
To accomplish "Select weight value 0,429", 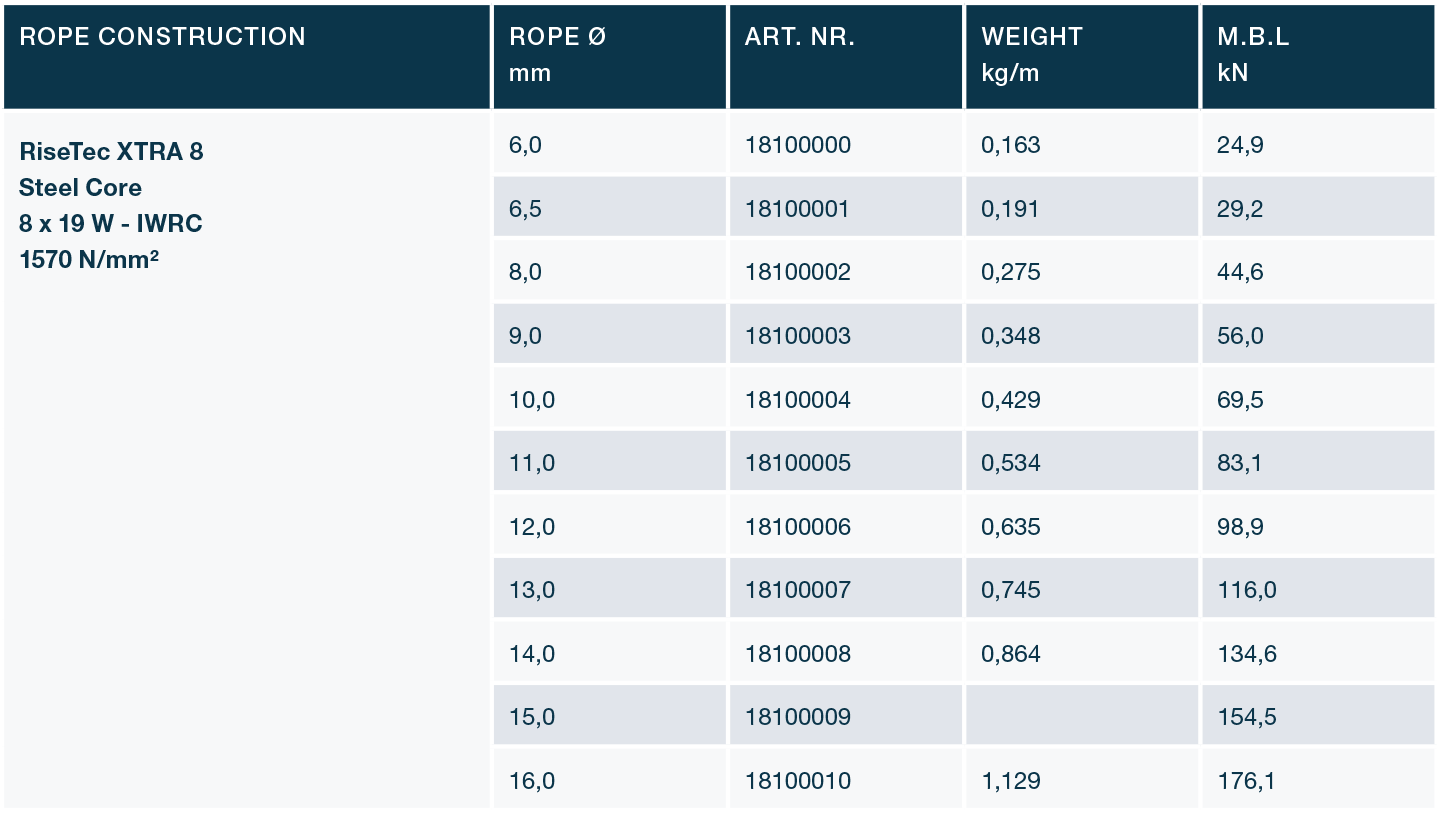I will [x=1011, y=400].
